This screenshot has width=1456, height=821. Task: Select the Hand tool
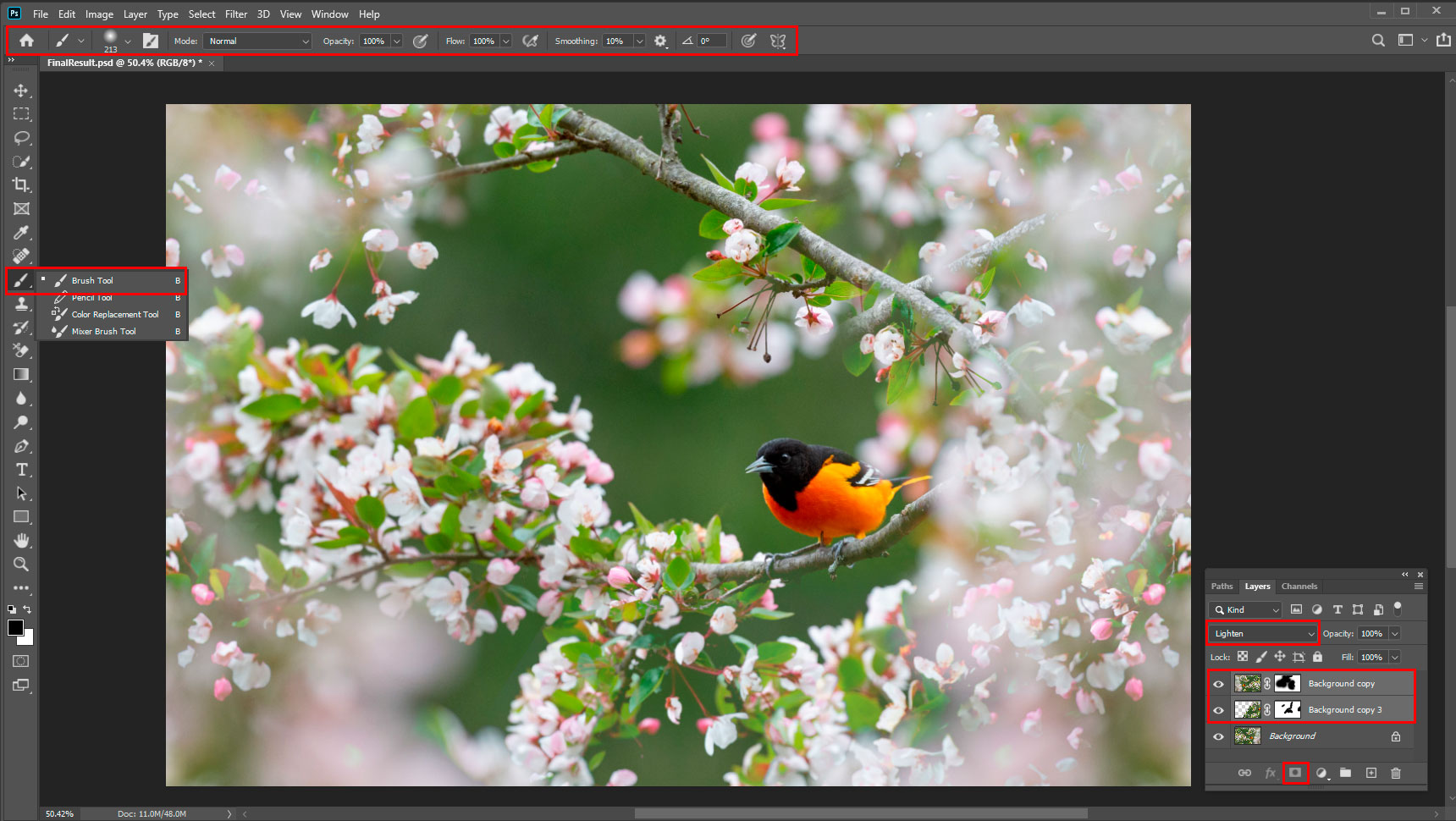click(21, 540)
